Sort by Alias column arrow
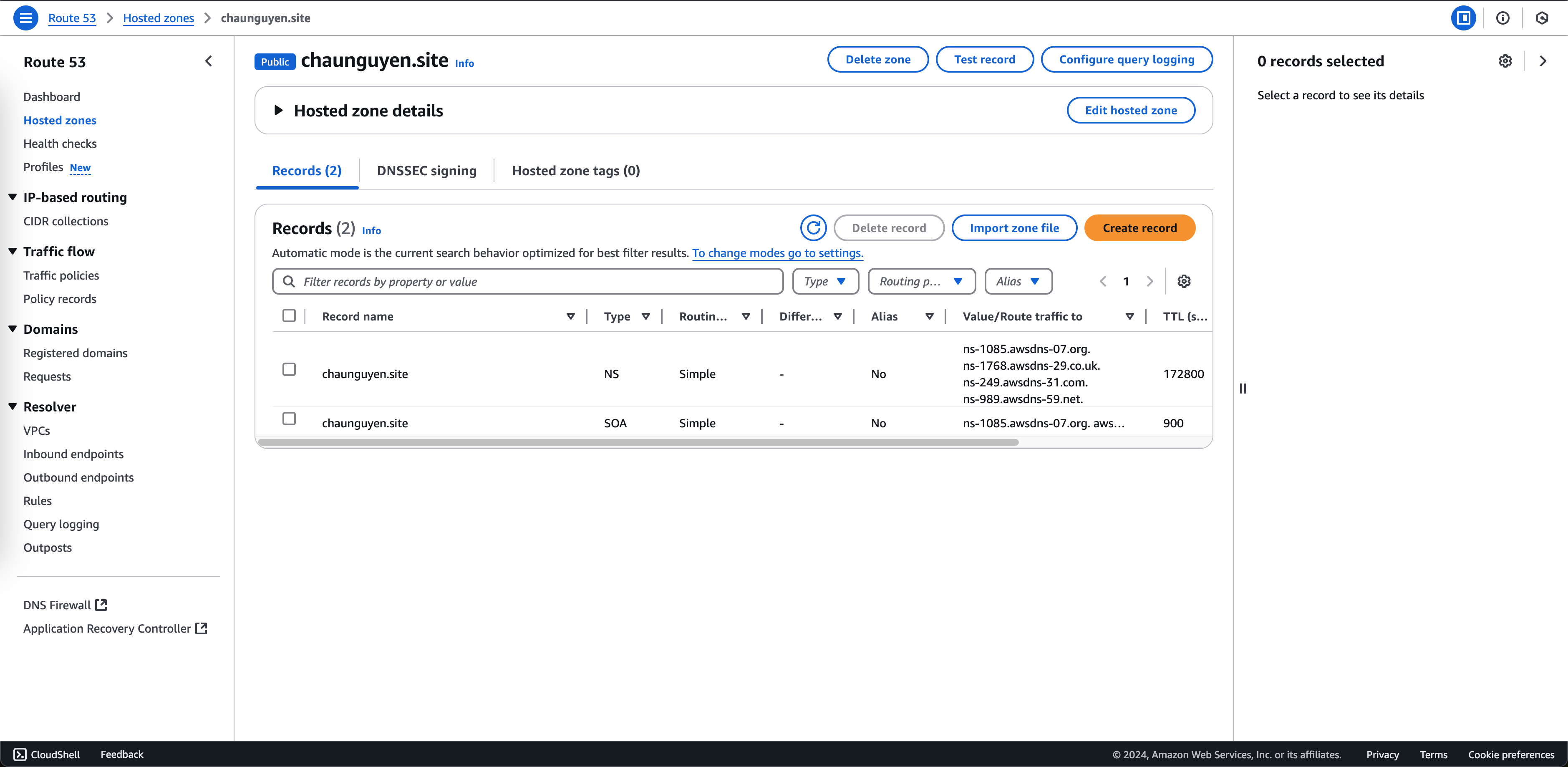1568x767 pixels. (x=930, y=316)
